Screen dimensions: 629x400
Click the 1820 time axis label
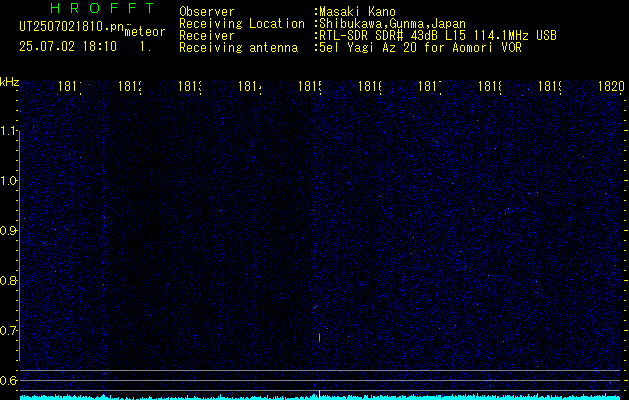coord(611,86)
